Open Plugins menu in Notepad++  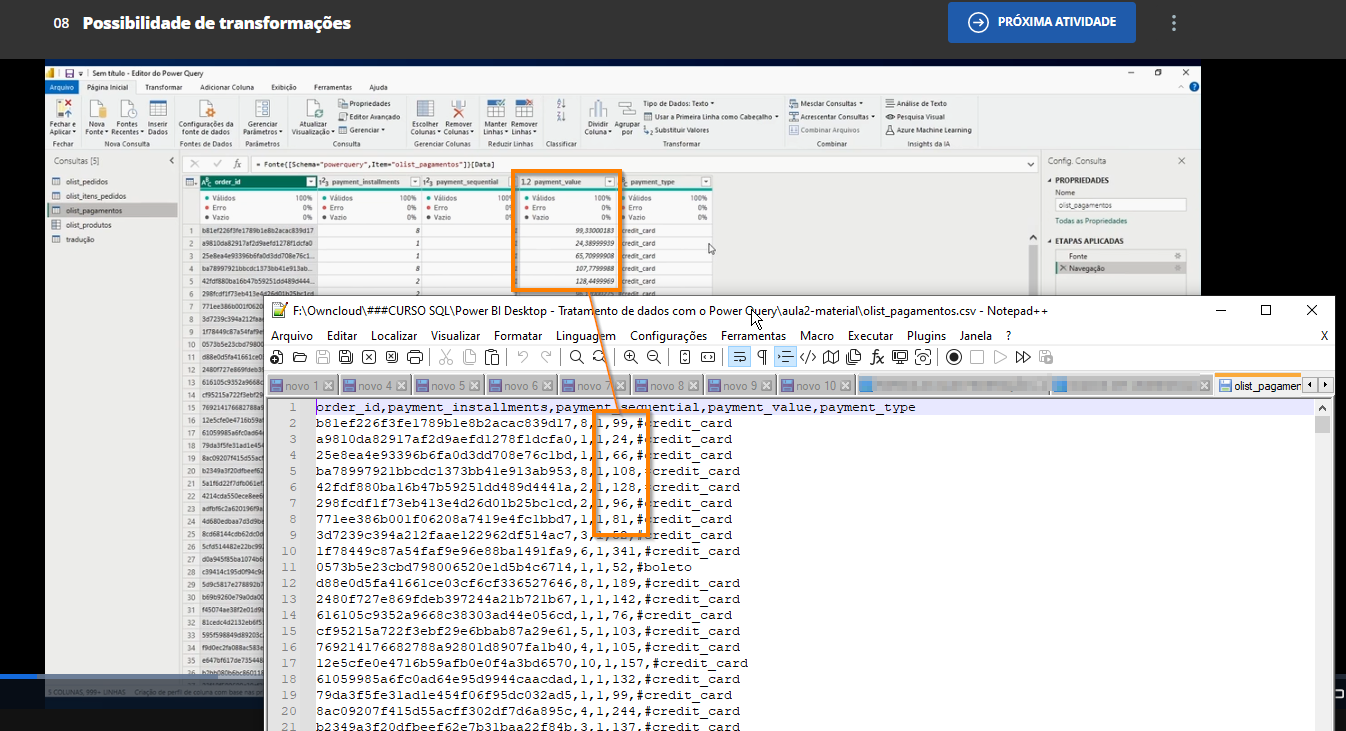click(x=926, y=336)
